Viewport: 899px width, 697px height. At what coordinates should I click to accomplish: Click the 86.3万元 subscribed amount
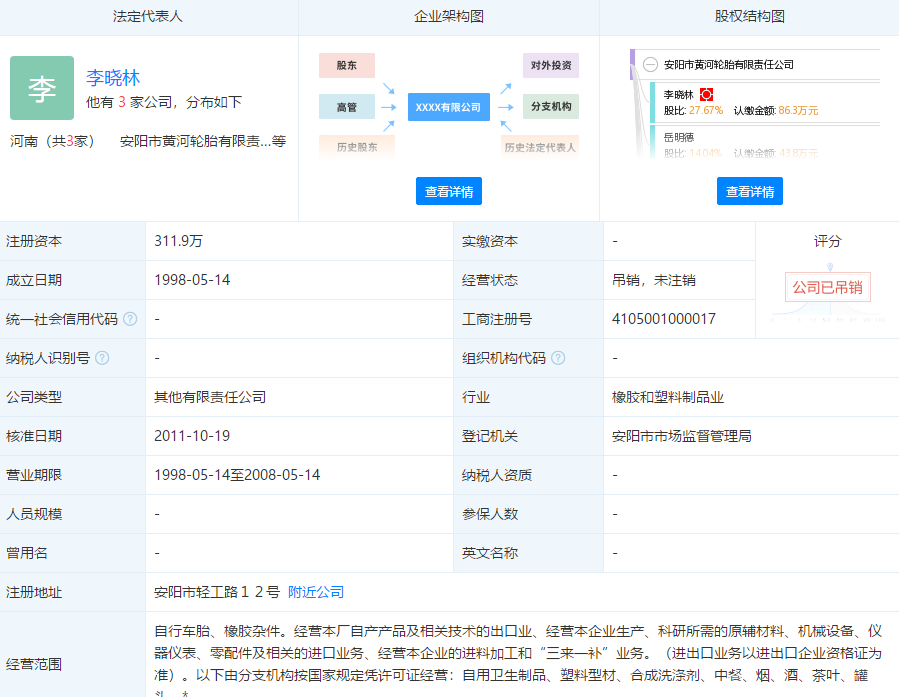coord(798,110)
